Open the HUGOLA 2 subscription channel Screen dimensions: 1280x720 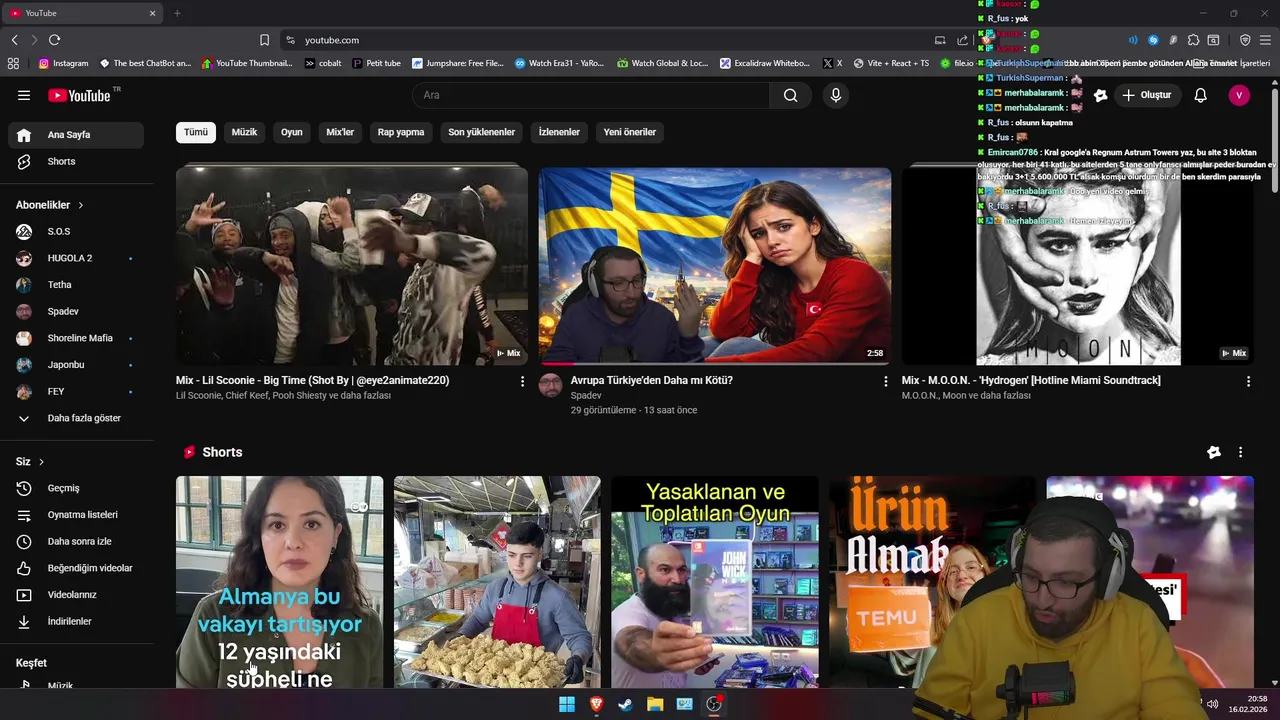(76, 258)
